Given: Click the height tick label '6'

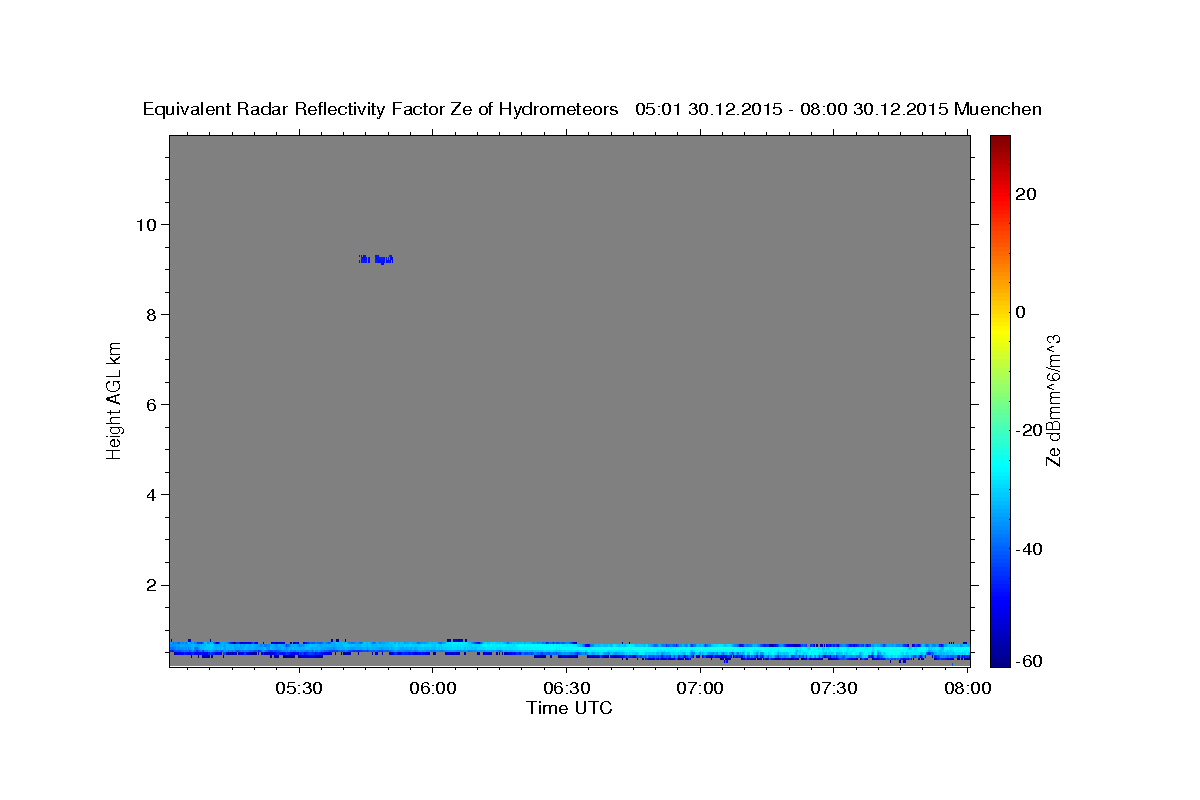Looking at the screenshot, I should (151, 404).
